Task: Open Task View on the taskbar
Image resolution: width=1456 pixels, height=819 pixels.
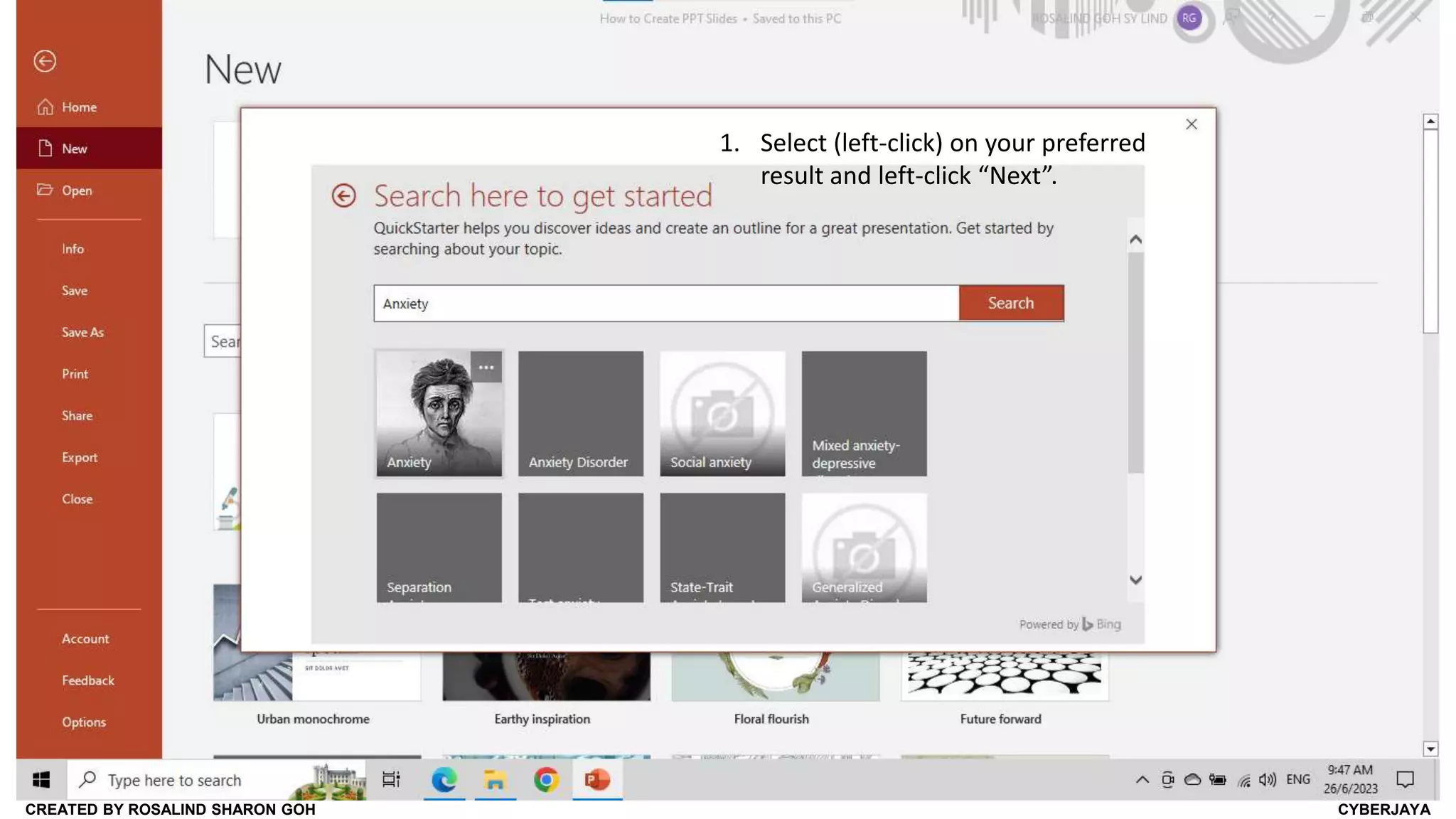Action: 391,780
